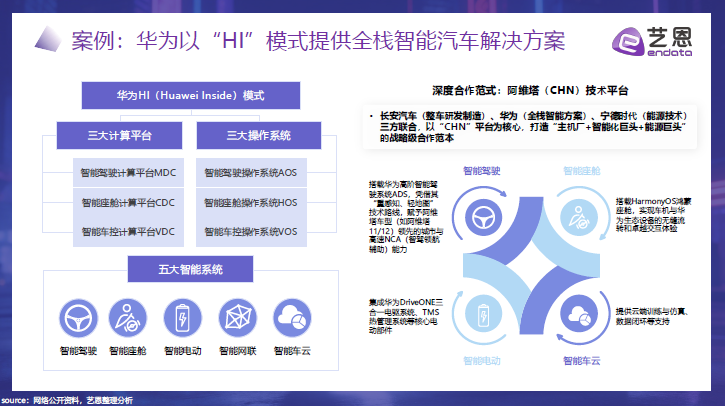Viewport: 725px width, 406px height.
Task: Click the 智能座舱 seat icon in 五大智能系统
Action: [128, 318]
